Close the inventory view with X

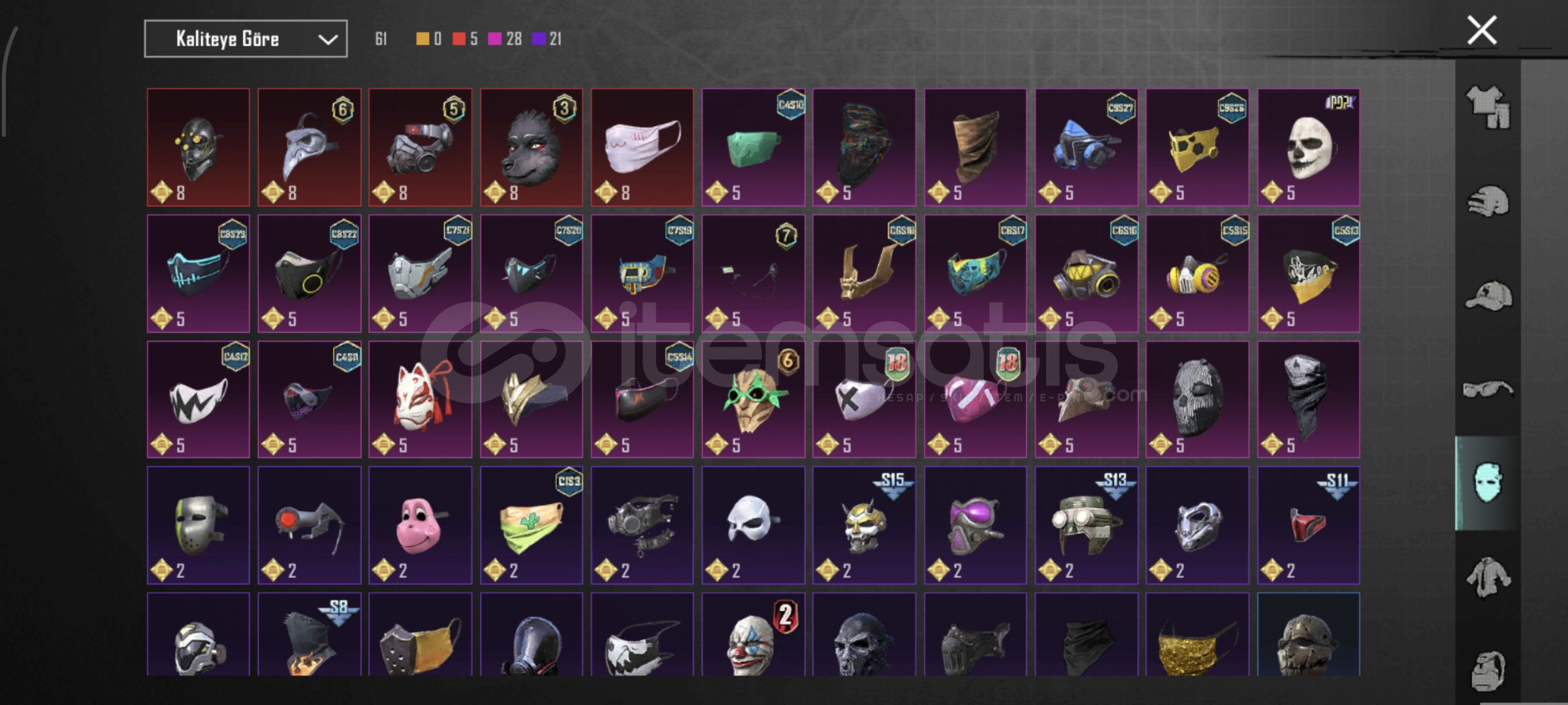pyautogui.click(x=1482, y=31)
